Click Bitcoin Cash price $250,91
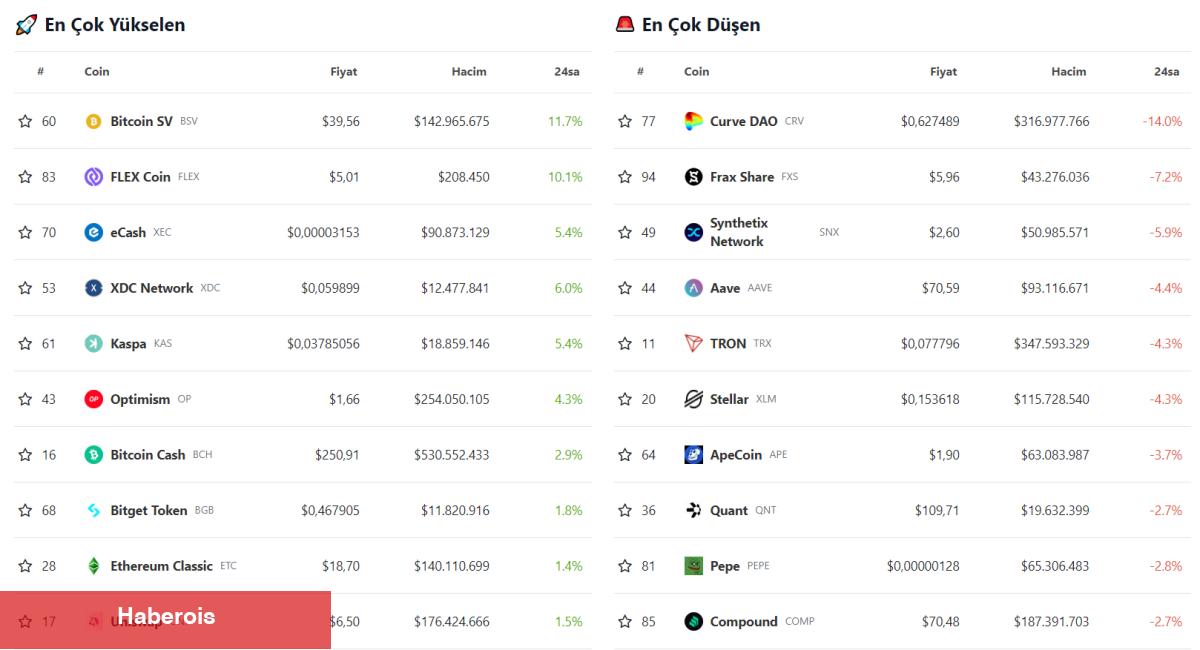Viewport: 1200px width, 650px height. point(337,455)
